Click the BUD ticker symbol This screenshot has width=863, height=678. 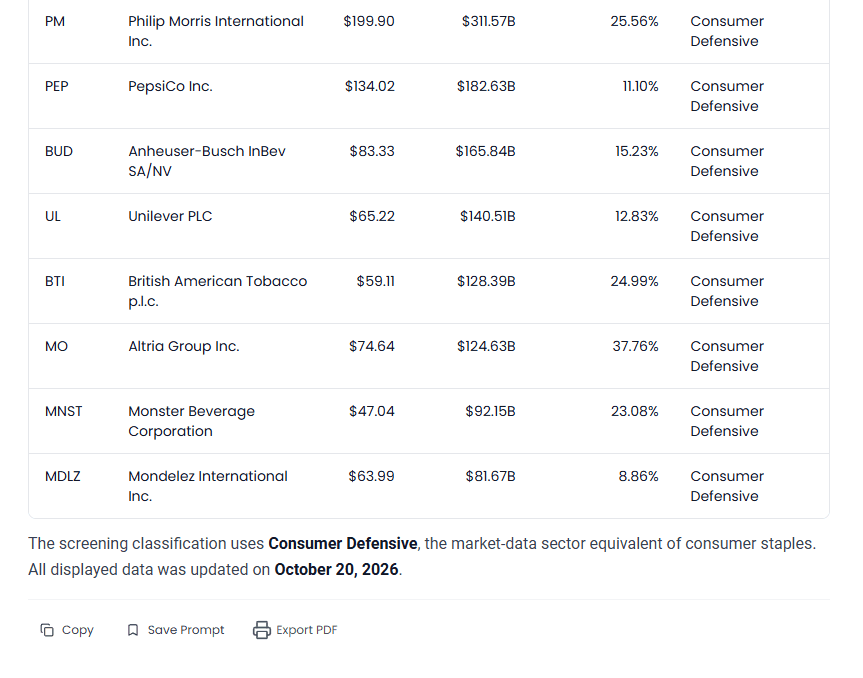tap(59, 151)
